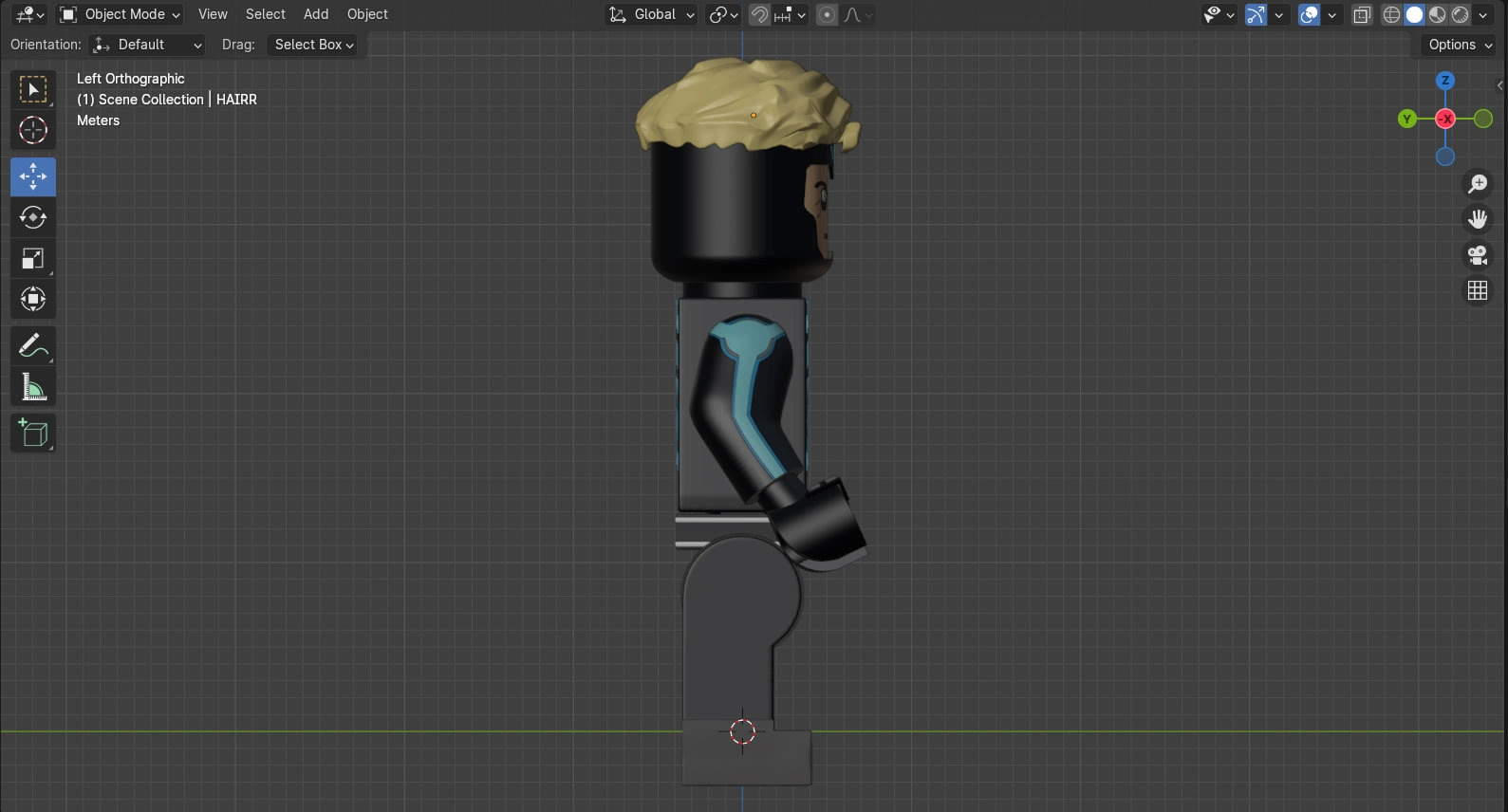Enable proportional editing toggle

coord(828,14)
